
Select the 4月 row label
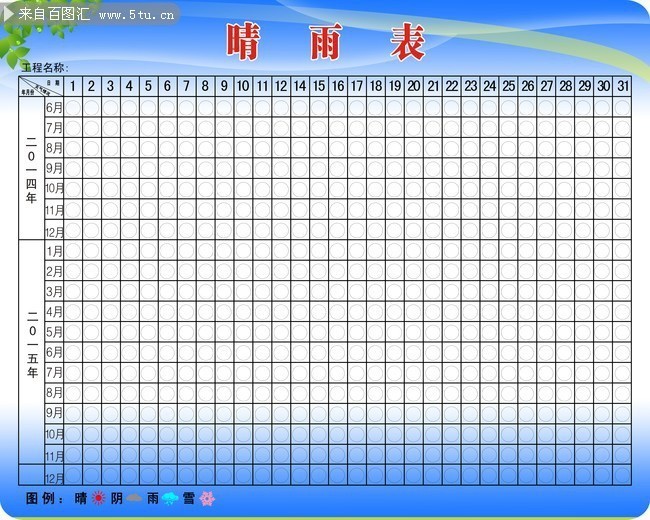click(x=54, y=312)
